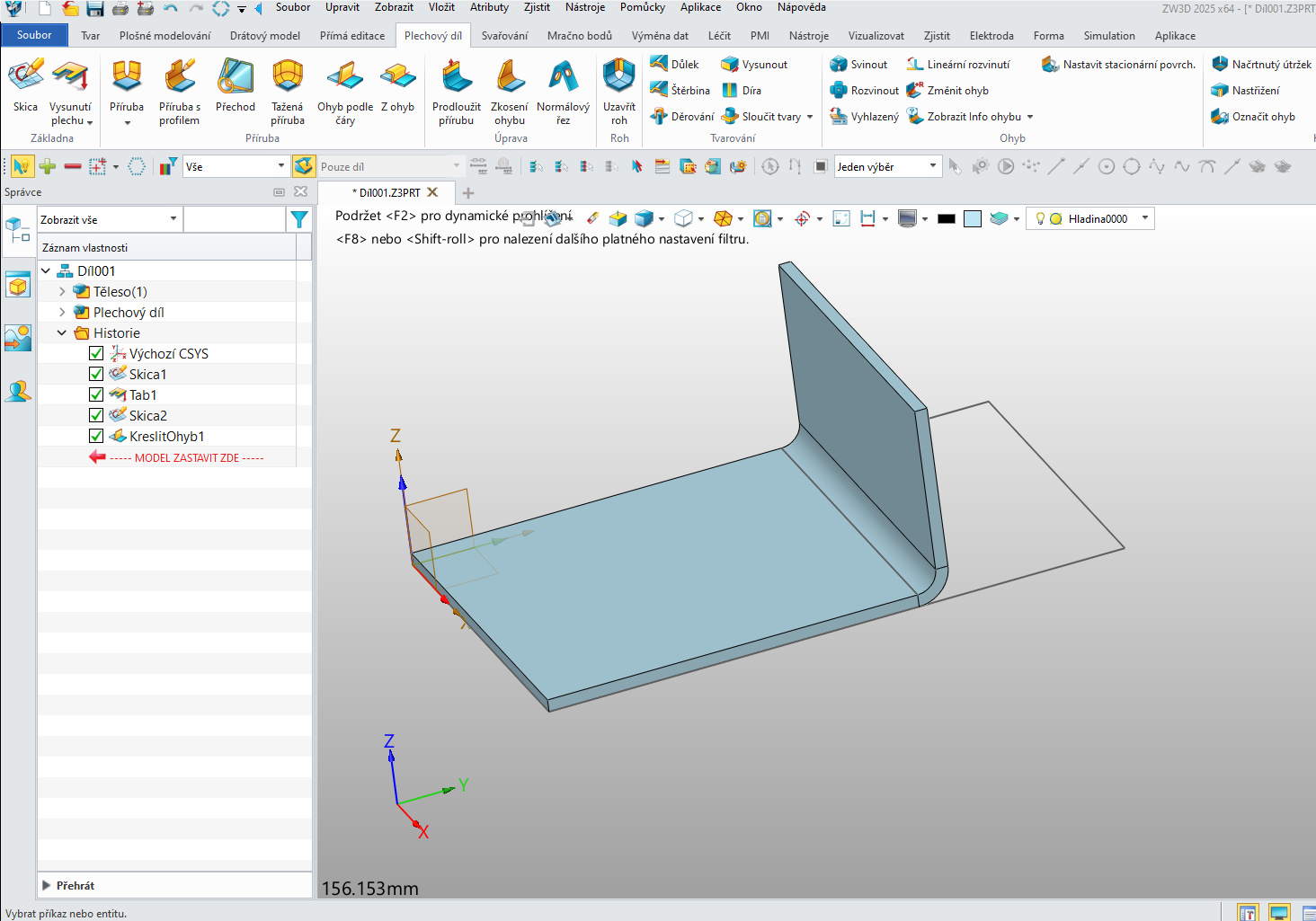The width and height of the screenshot is (1316, 921).
Task: Open the Nápověda menu
Action: 802,7
